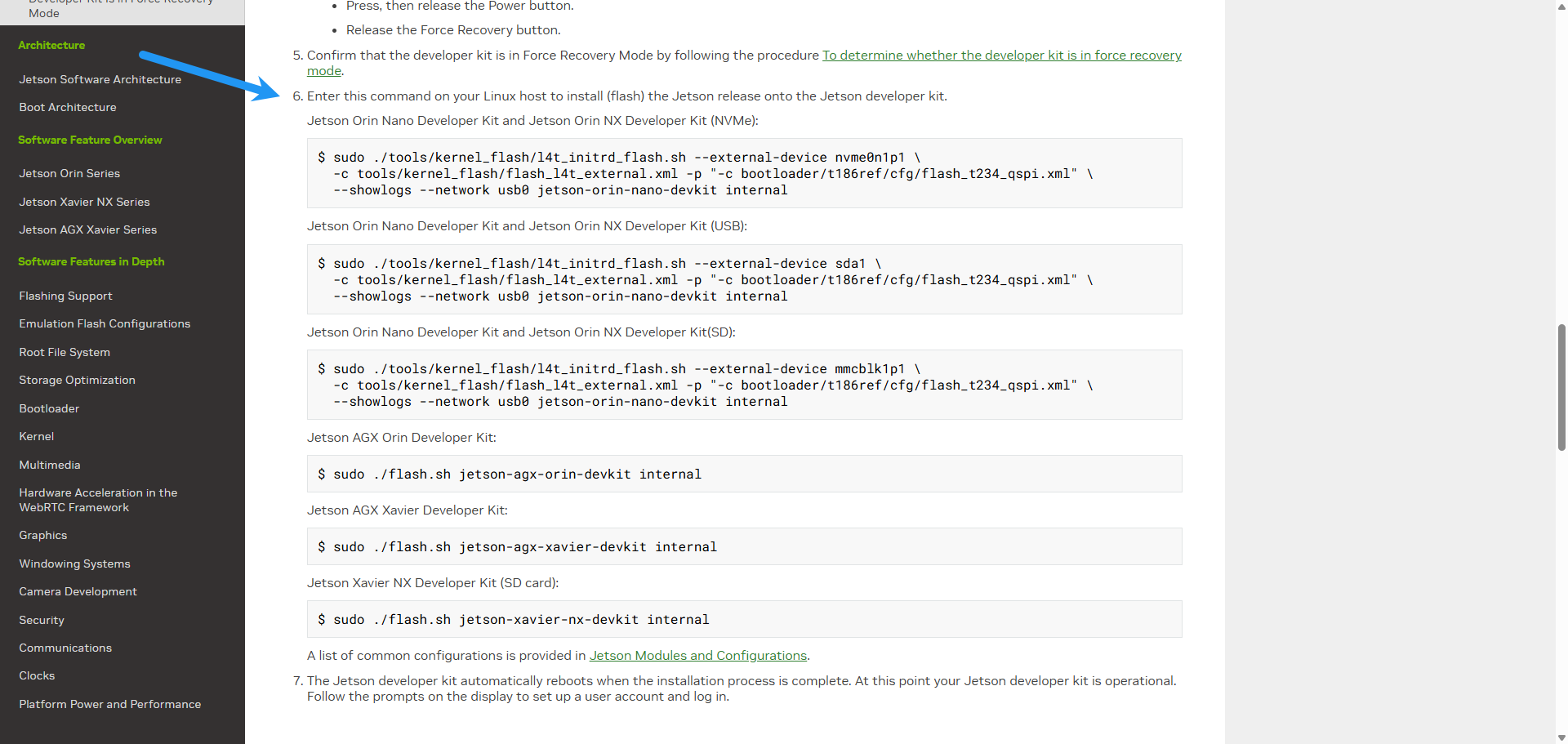Click the scrollbar up arrow
The height and width of the screenshot is (744, 1568).
[1561, 6]
